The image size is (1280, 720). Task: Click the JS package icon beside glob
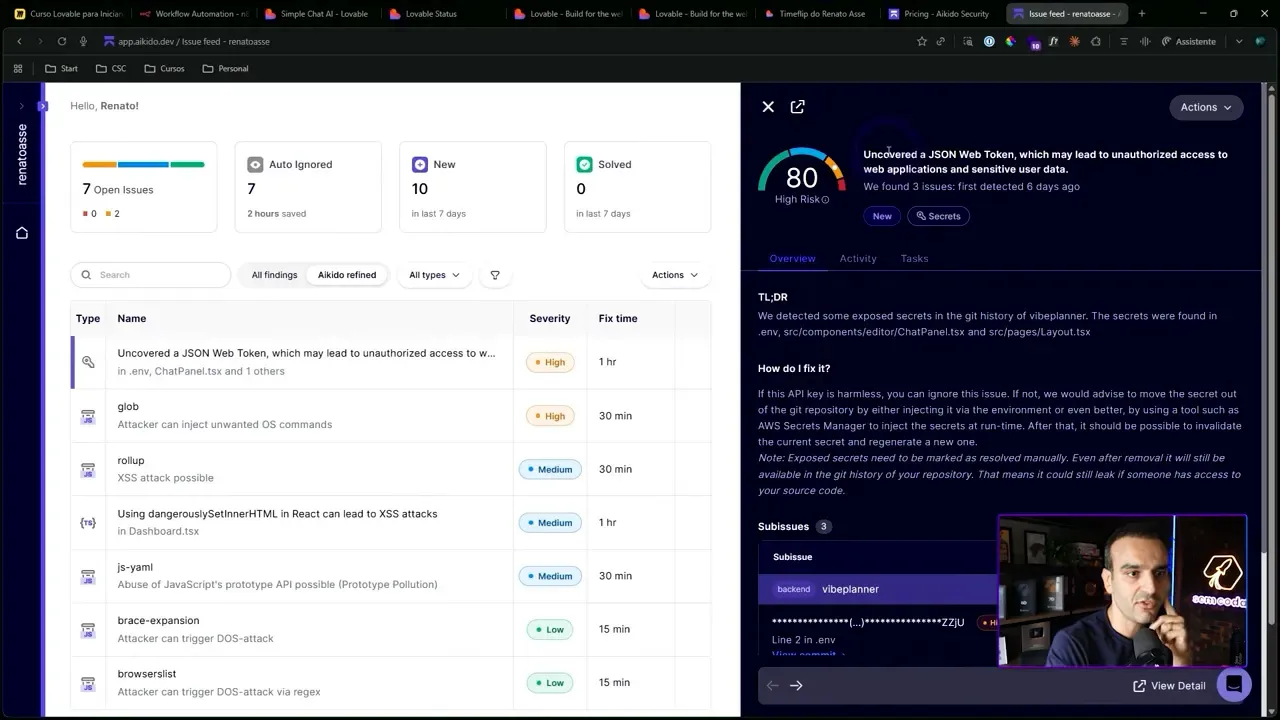88,415
